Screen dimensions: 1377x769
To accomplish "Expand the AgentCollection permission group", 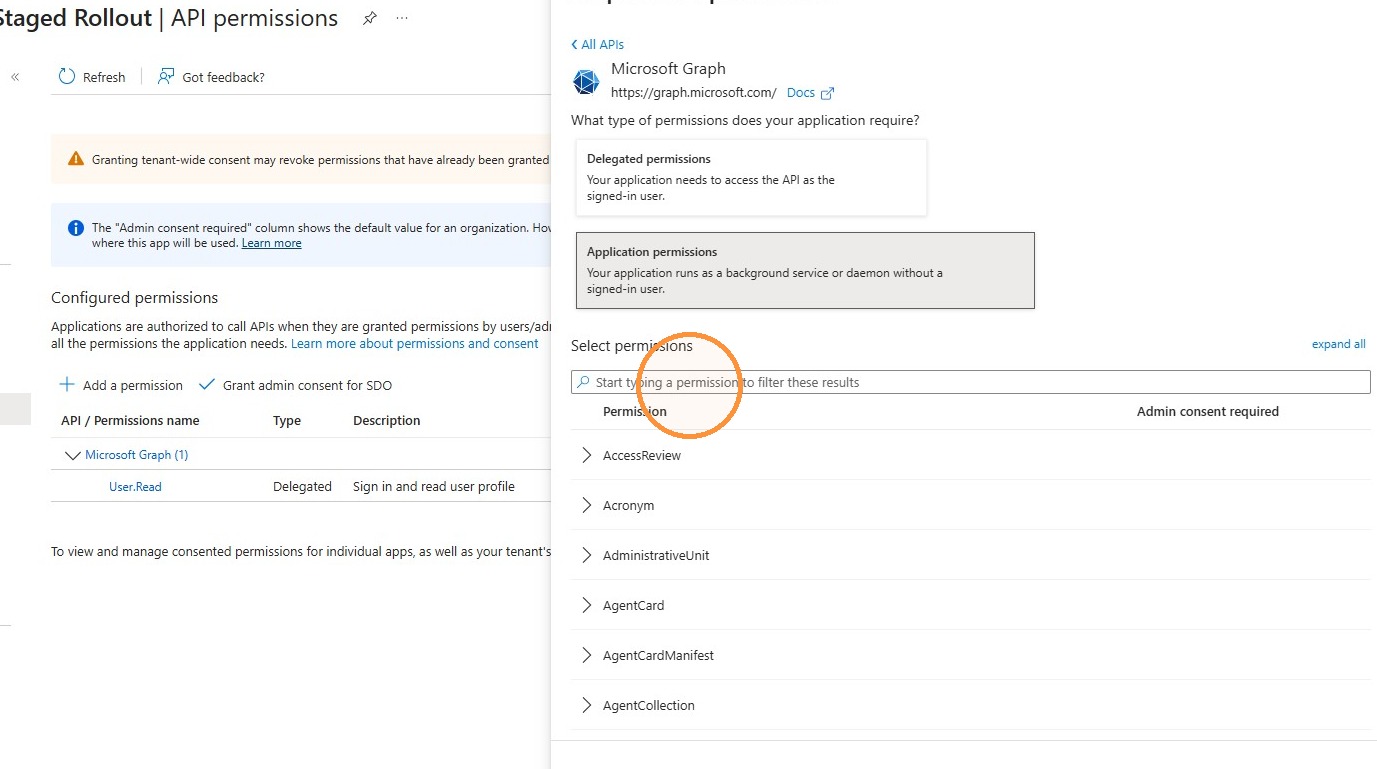I will (586, 705).
